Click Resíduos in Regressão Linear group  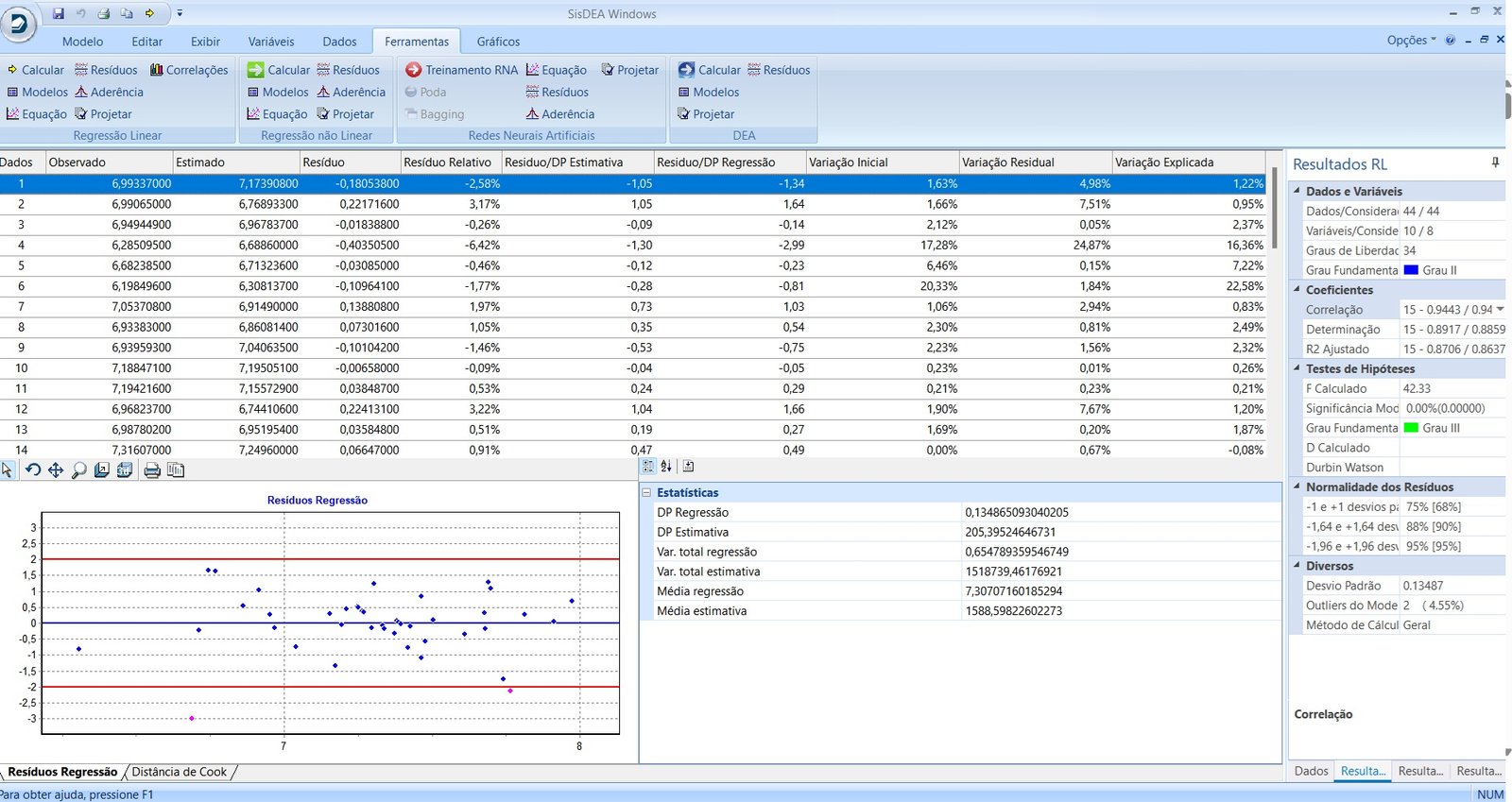point(106,70)
